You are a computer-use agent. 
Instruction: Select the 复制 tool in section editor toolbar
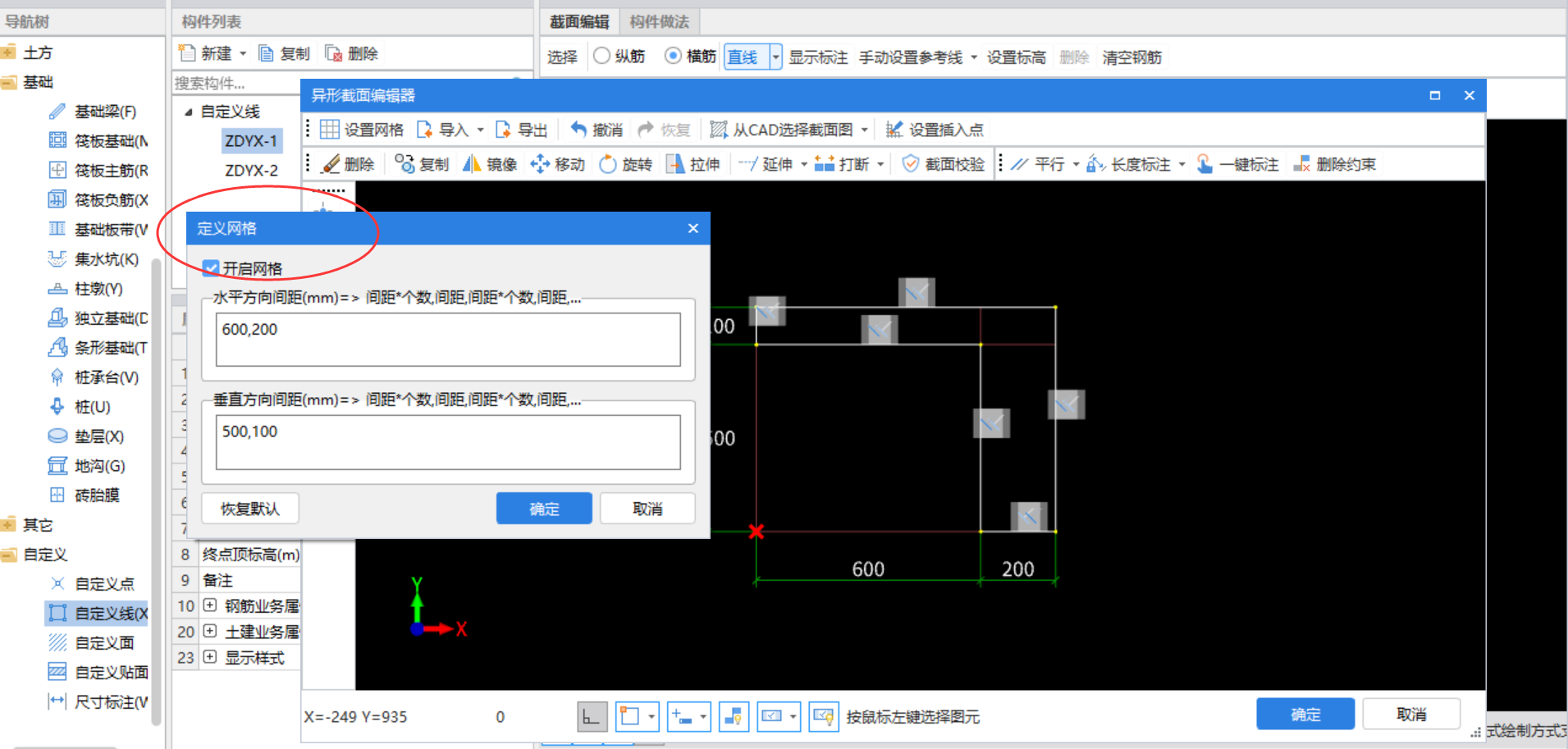422,164
